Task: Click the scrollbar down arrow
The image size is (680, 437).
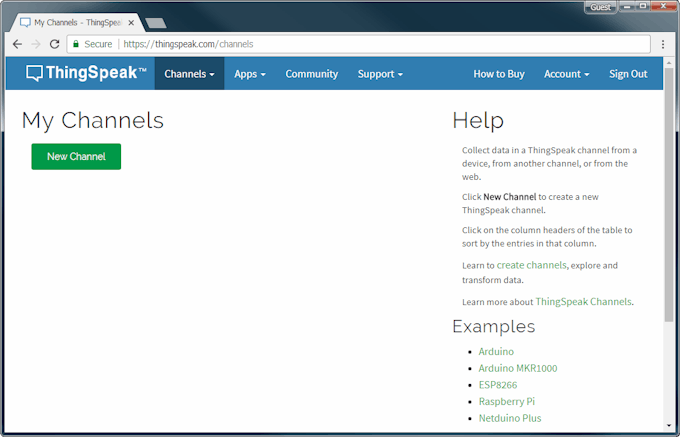Action: pos(668,427)
